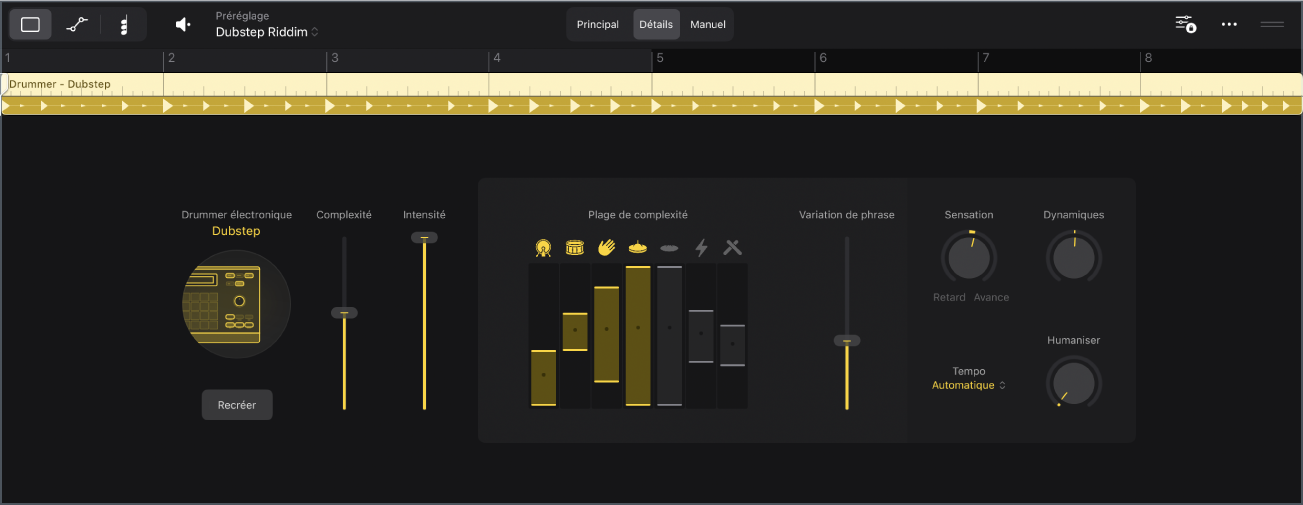Click bar 2 on the ruler
The image size is (1303, 505).
click(x=171, y=58)
